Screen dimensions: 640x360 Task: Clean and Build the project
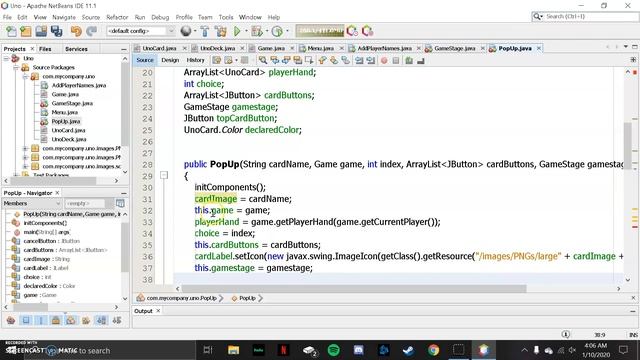pos(221,31)
